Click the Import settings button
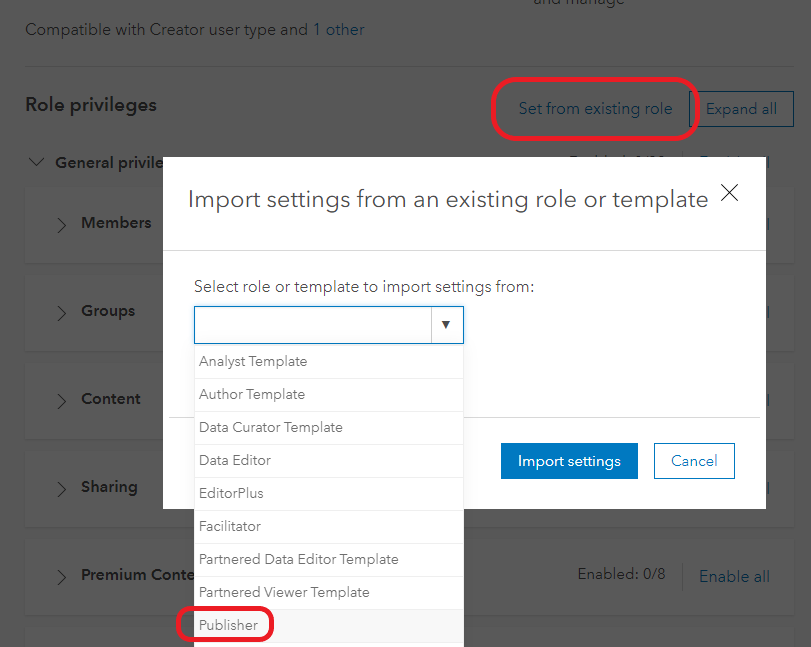The height and width of the screenshot is (647, 811). (569, 461)
